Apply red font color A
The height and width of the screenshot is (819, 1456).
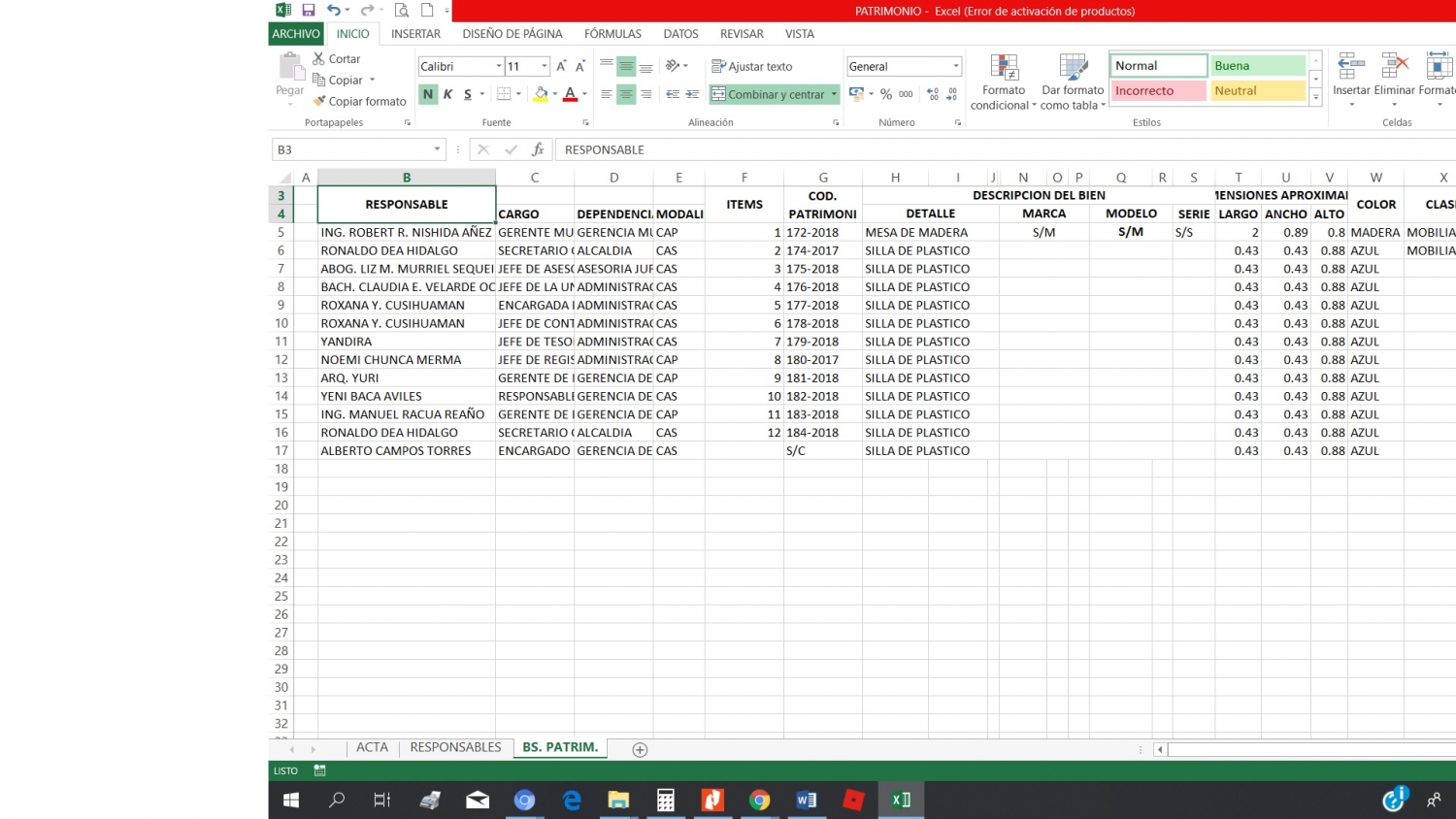pyautogui.click(x=570, y=94)
